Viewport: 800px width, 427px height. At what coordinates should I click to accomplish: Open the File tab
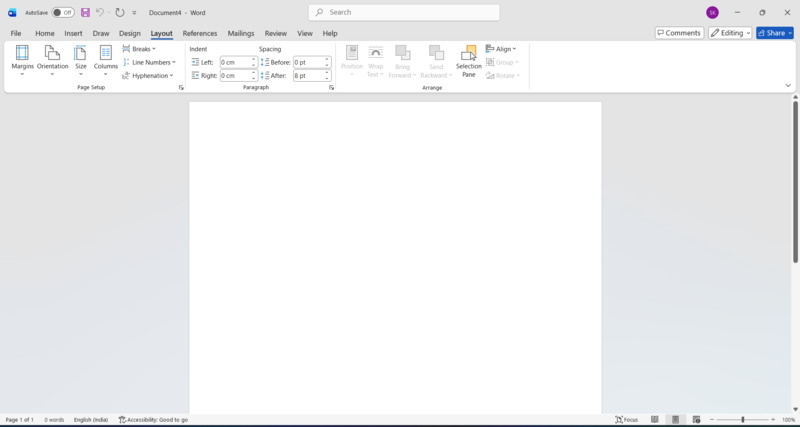click(x=16, y=33)
